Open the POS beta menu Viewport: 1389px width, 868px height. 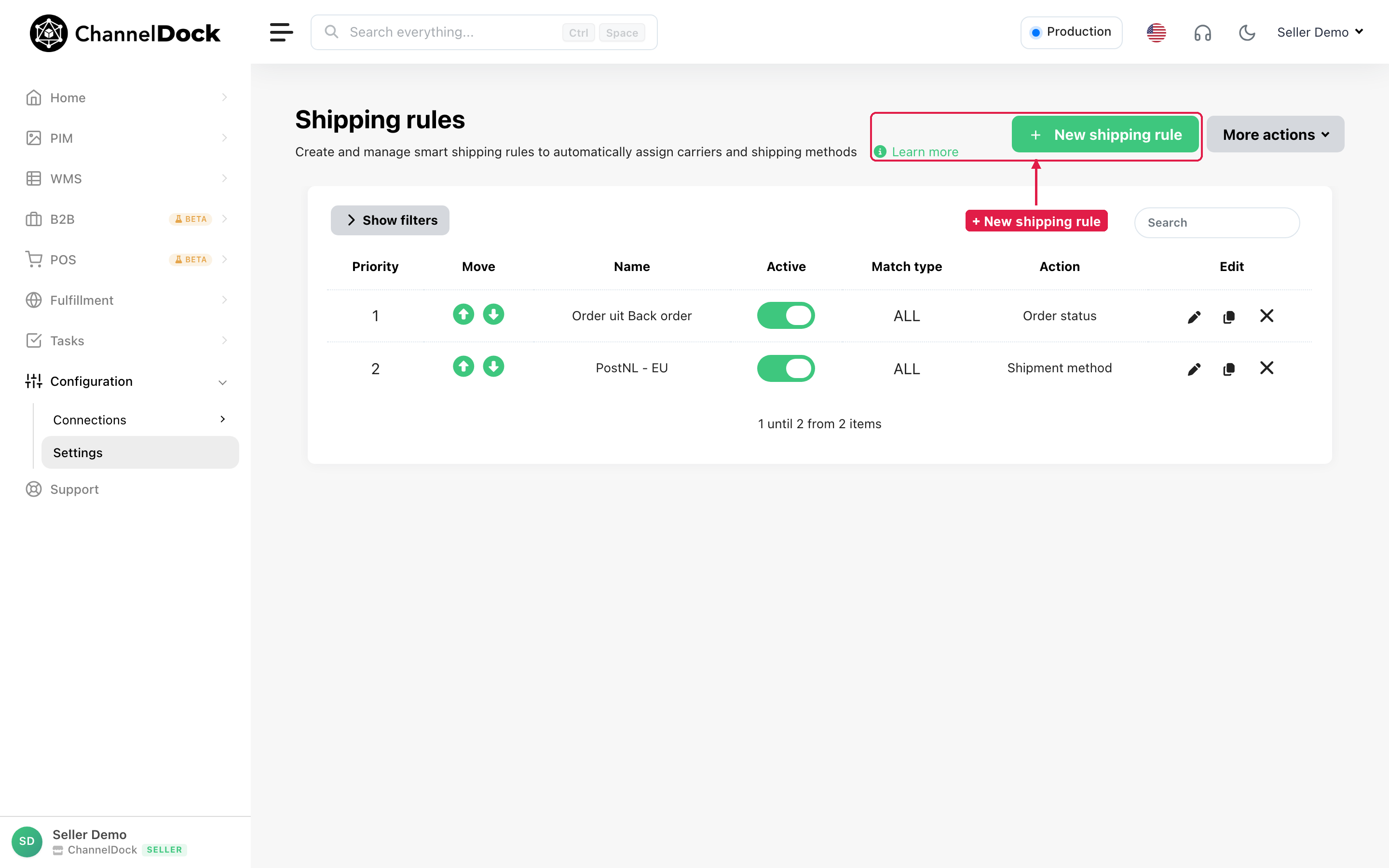[126, 259]
